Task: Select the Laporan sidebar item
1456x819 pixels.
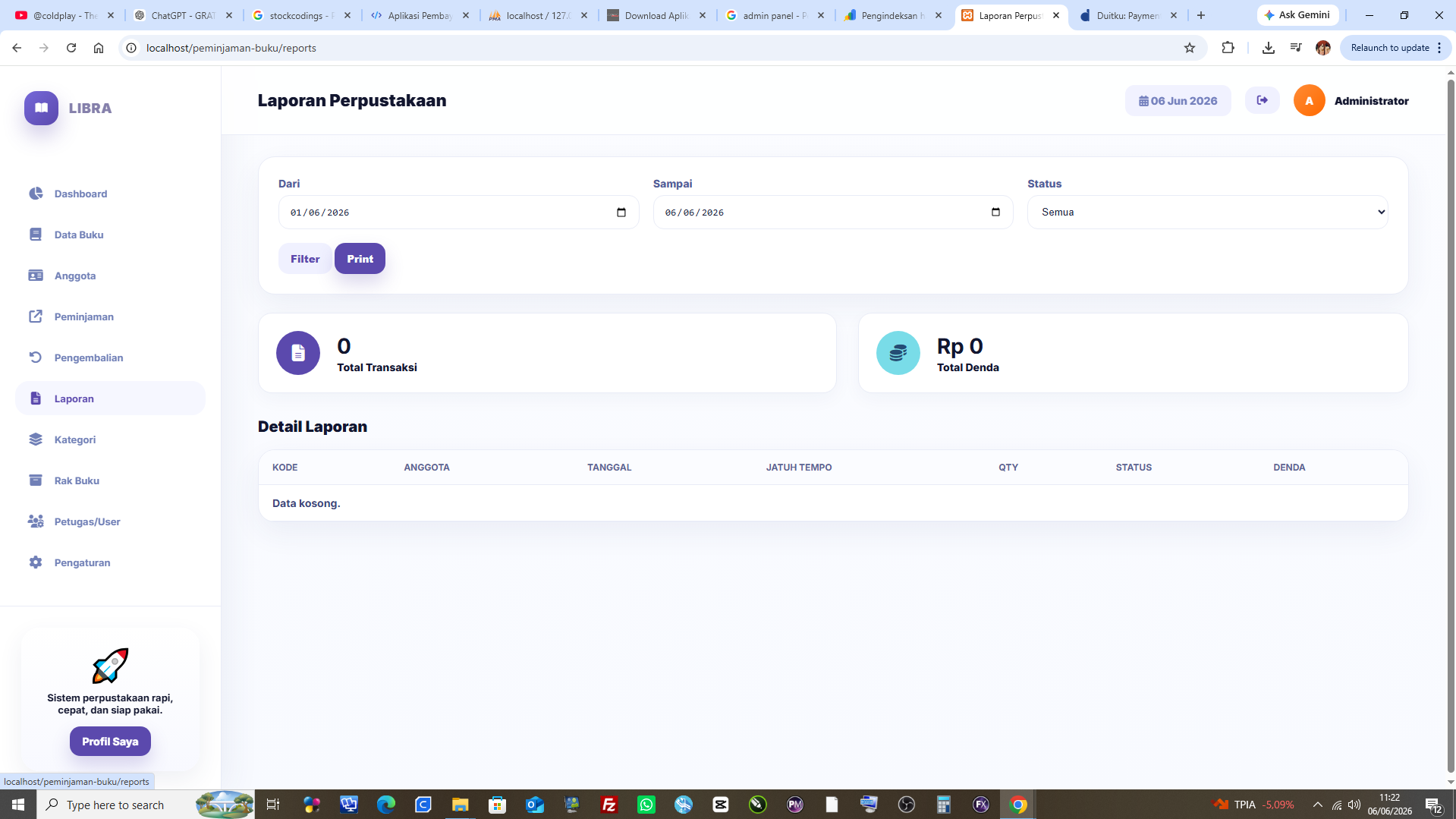Action: coord(110,398)
